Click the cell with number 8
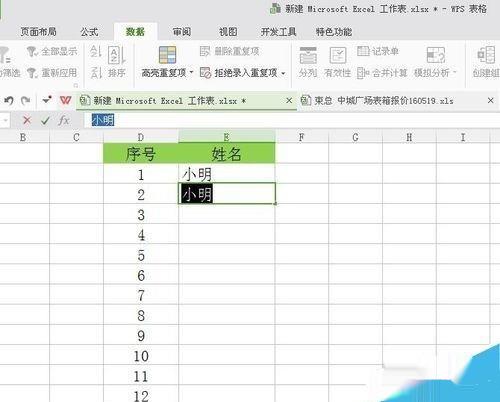 141,315
